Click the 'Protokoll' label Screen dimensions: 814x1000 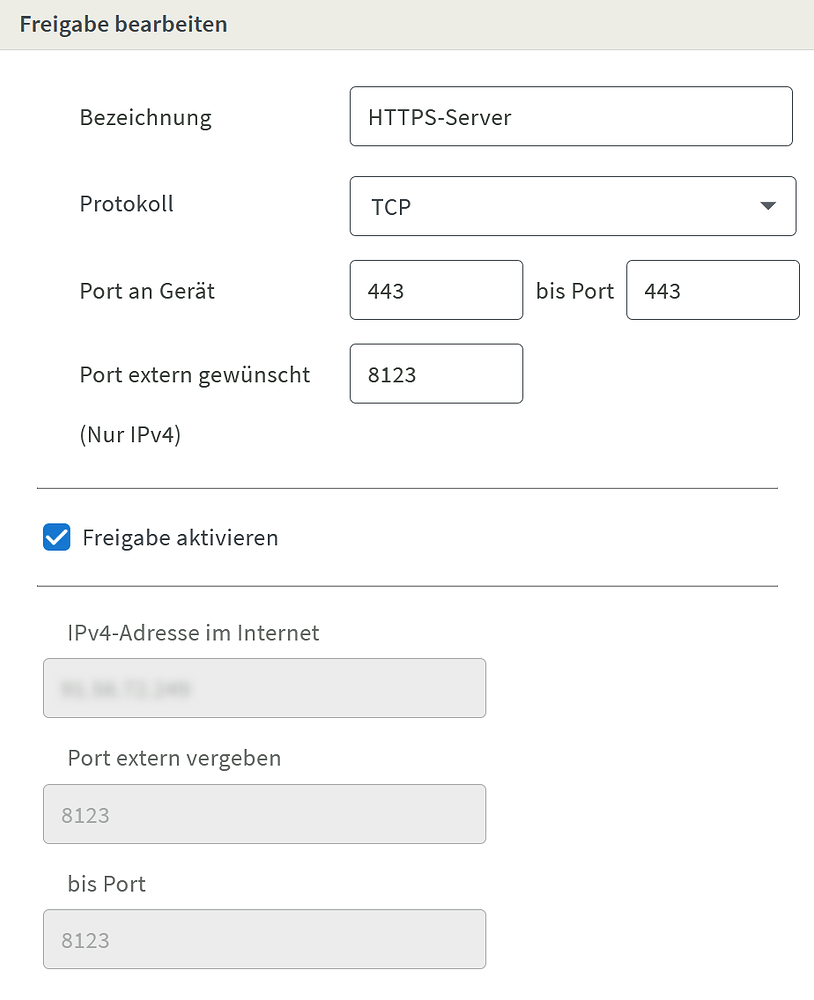(127, 204)
